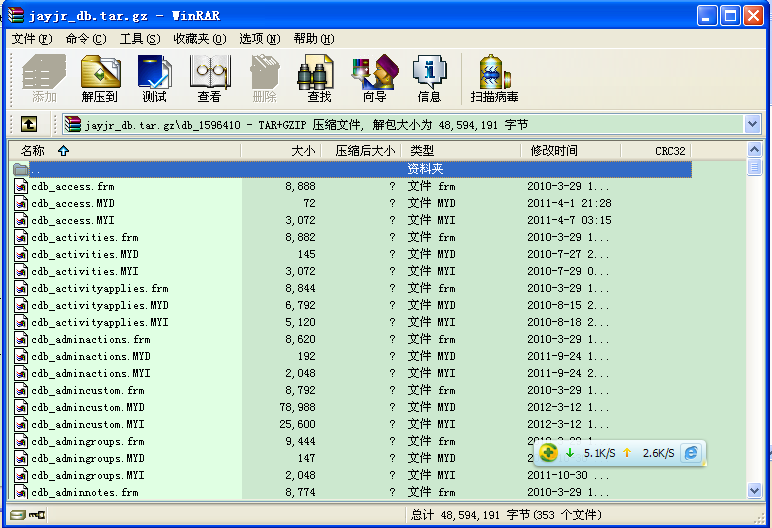
Task: Select the cdb_admincustom.MYI file
Action: 88,425
